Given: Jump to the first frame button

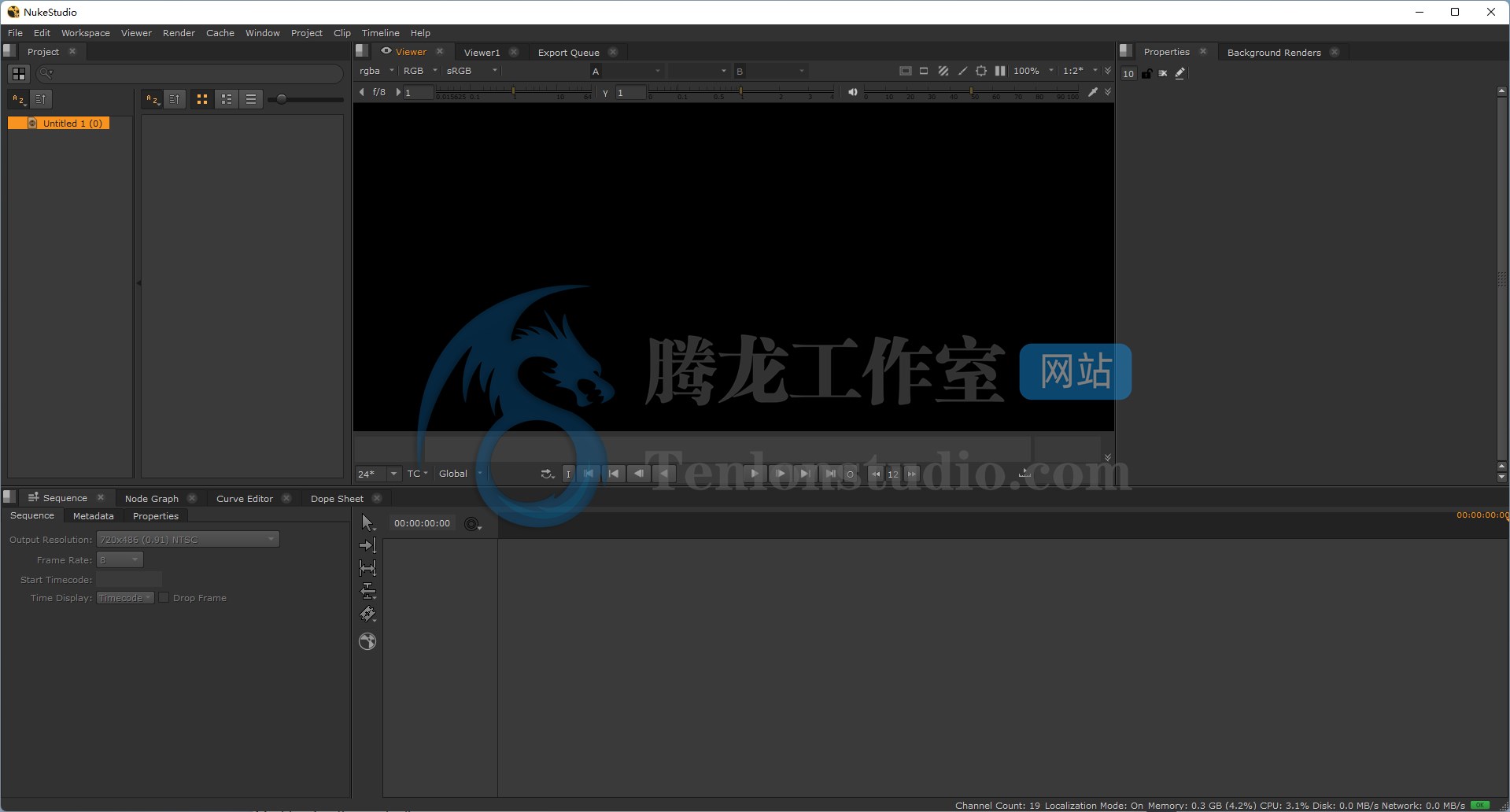Looking at the screenshot, I should pyautogui.click(x=589, y=474).
